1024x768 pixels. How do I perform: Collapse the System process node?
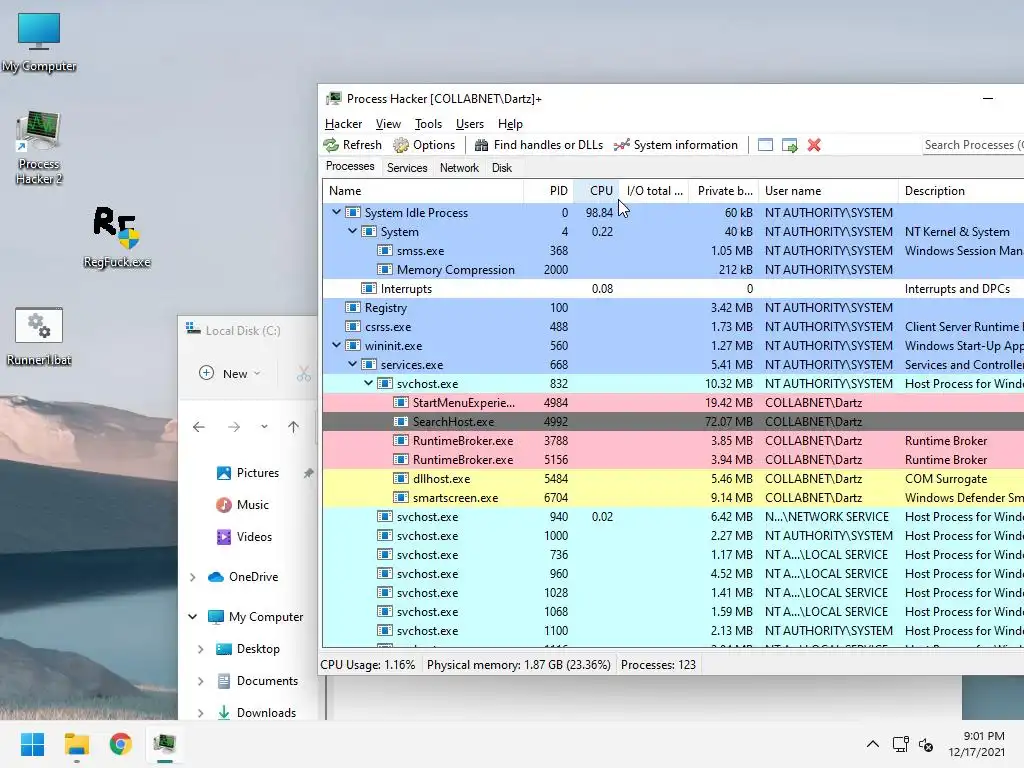[x=353, y=231]
